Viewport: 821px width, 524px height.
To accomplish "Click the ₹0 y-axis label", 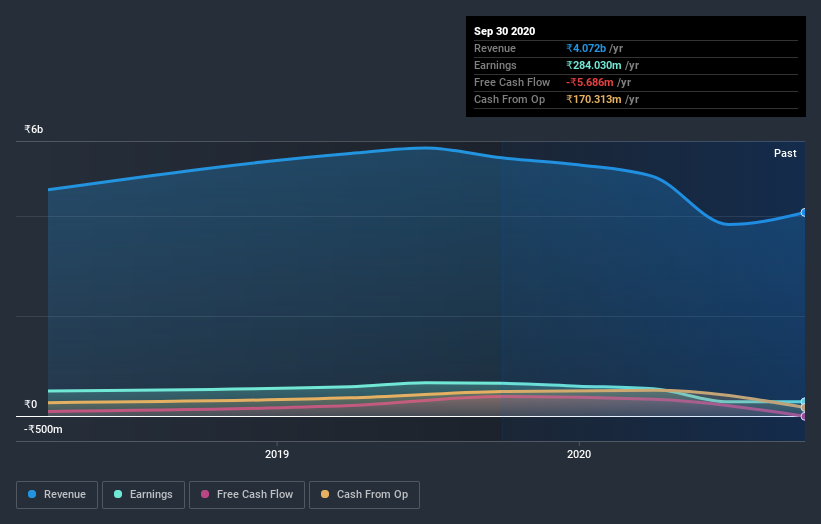I will (31, 404).
